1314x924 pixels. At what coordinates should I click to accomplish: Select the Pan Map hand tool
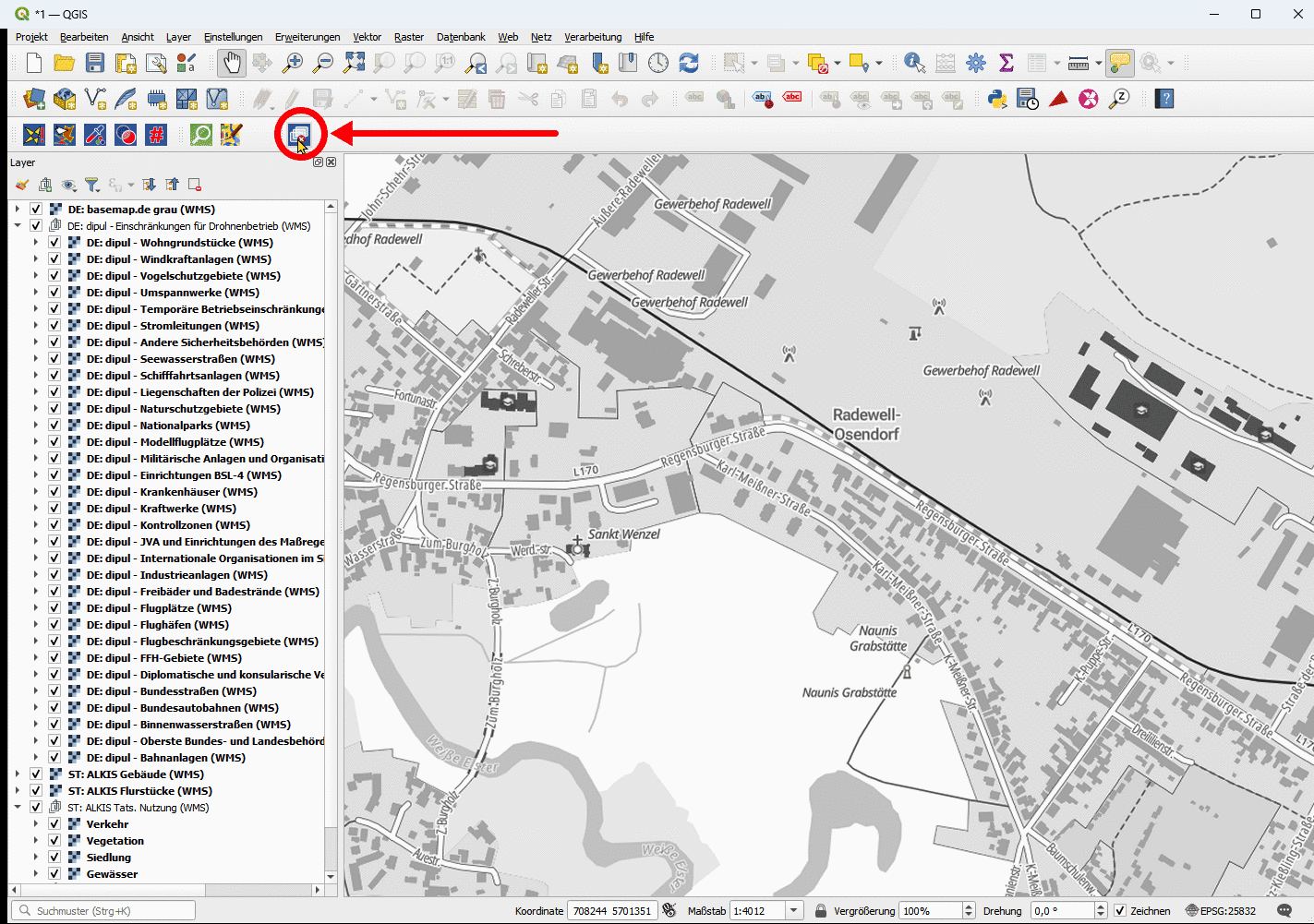(231, 63)
